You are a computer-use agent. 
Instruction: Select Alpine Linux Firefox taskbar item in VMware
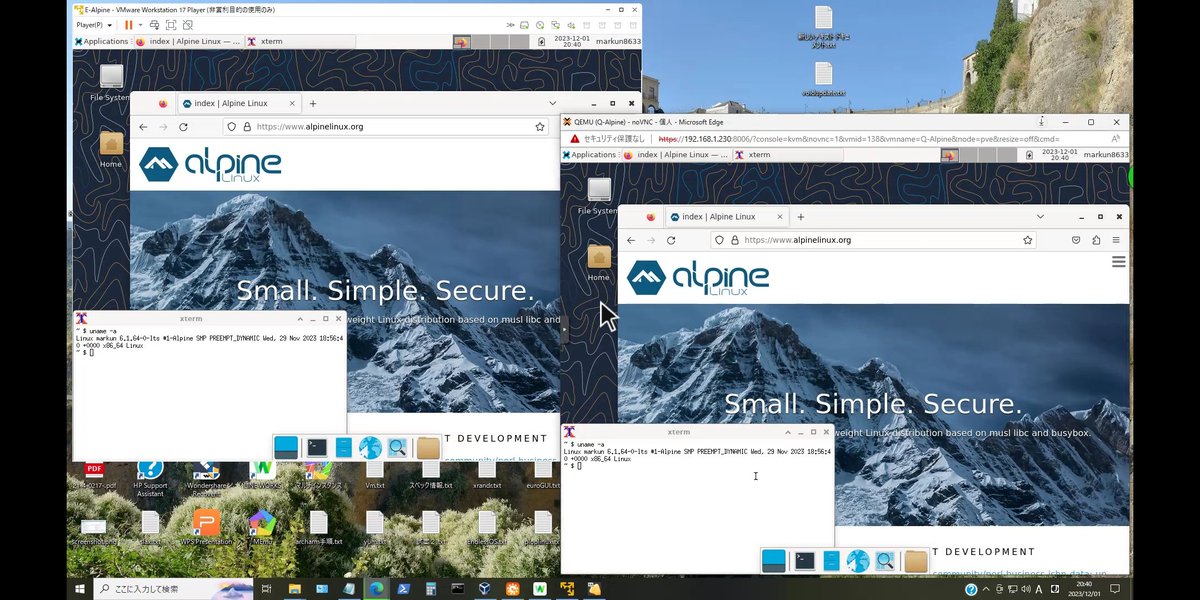[188, 42]
